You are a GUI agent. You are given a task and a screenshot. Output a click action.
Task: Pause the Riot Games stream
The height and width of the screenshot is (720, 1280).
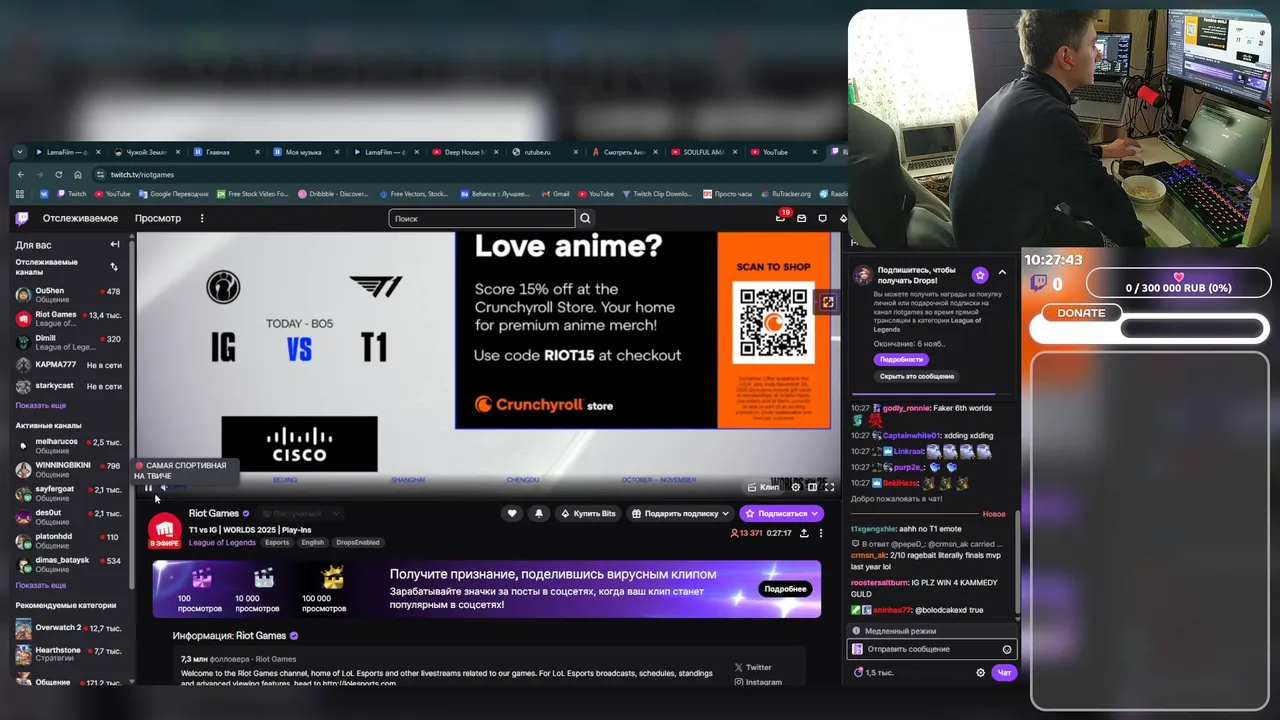148,487
